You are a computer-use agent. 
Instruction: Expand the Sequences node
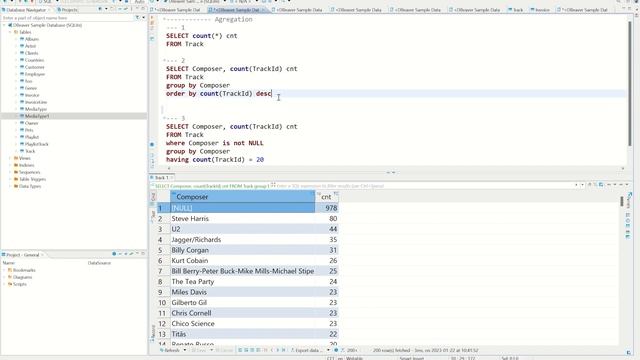[x=10, y=172]
